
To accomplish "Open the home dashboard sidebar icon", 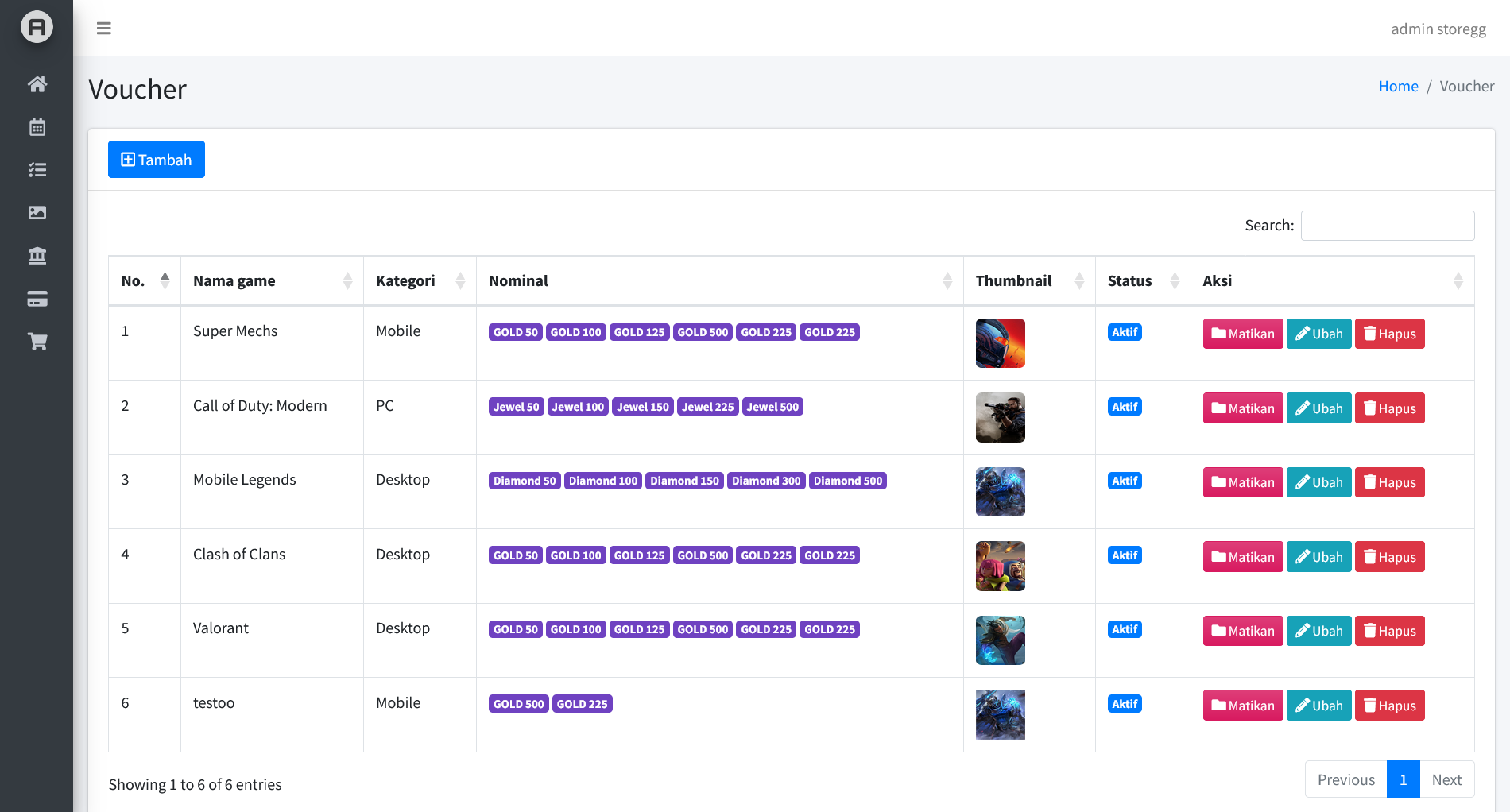I will [x=37, y=84].
